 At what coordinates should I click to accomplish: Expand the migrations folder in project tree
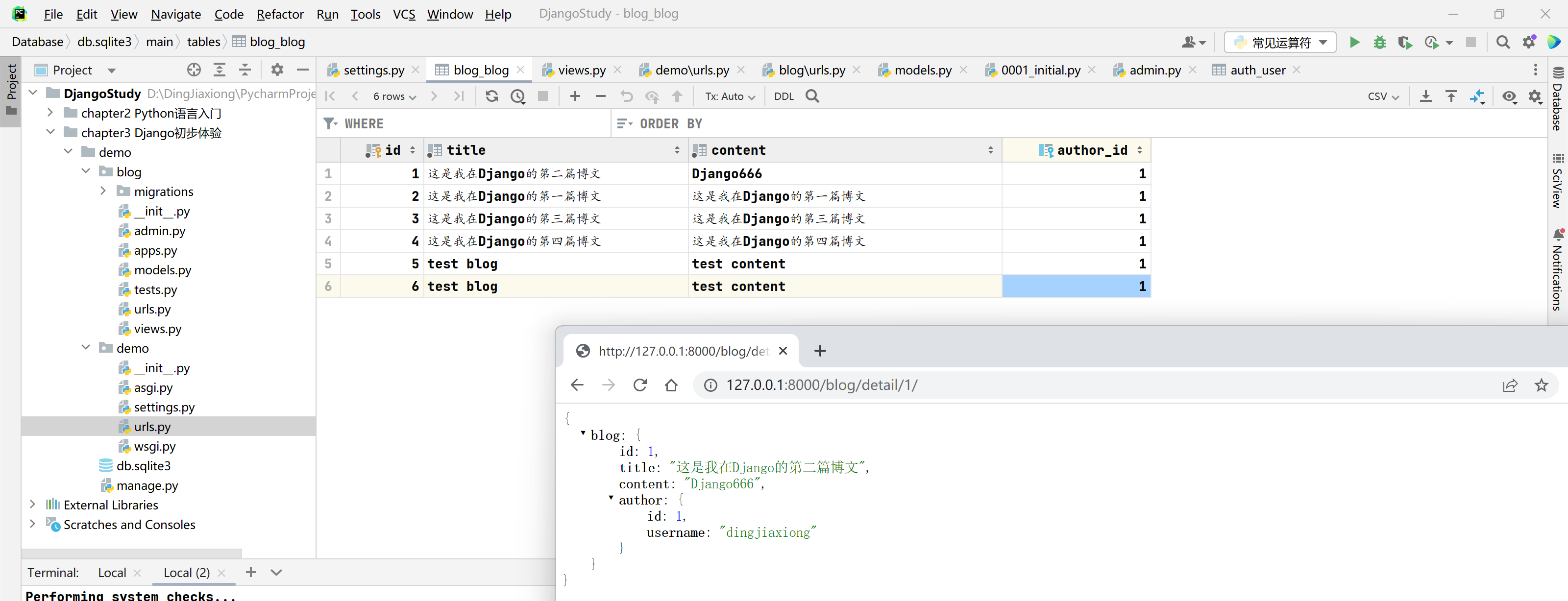[x=103, y=191]
